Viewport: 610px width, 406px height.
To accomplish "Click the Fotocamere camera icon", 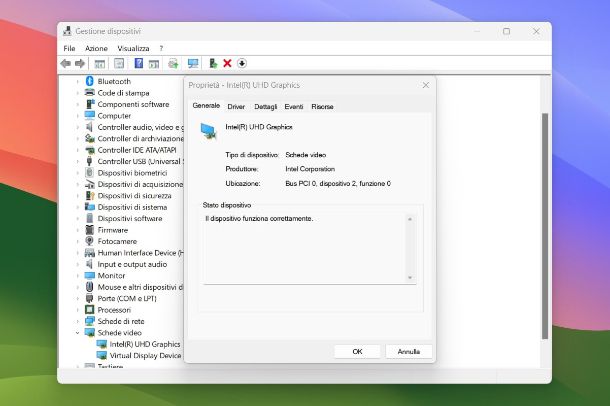I will click(x=89, y=241).
